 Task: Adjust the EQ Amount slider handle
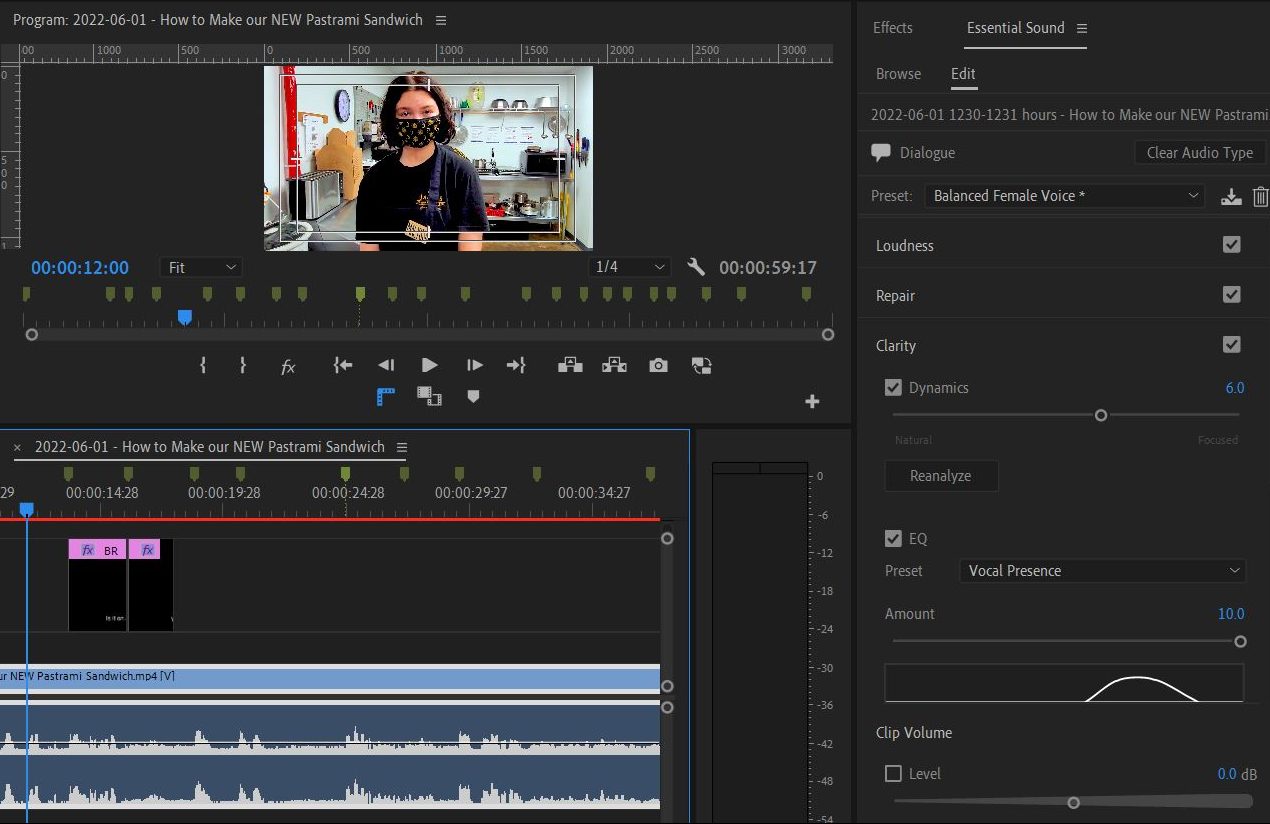click(1240, 641)
